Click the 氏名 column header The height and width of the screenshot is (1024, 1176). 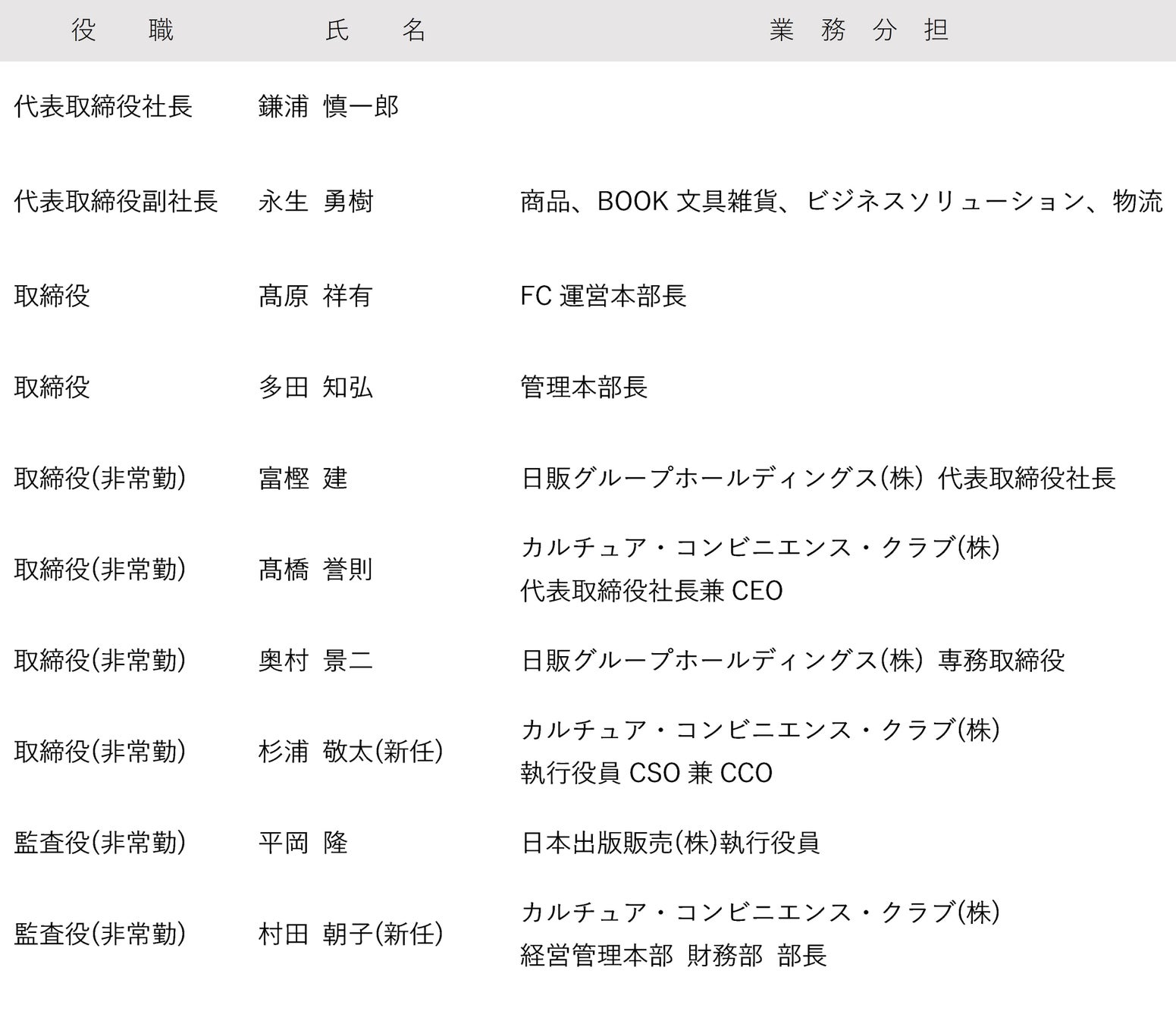[x=375, y=30]
